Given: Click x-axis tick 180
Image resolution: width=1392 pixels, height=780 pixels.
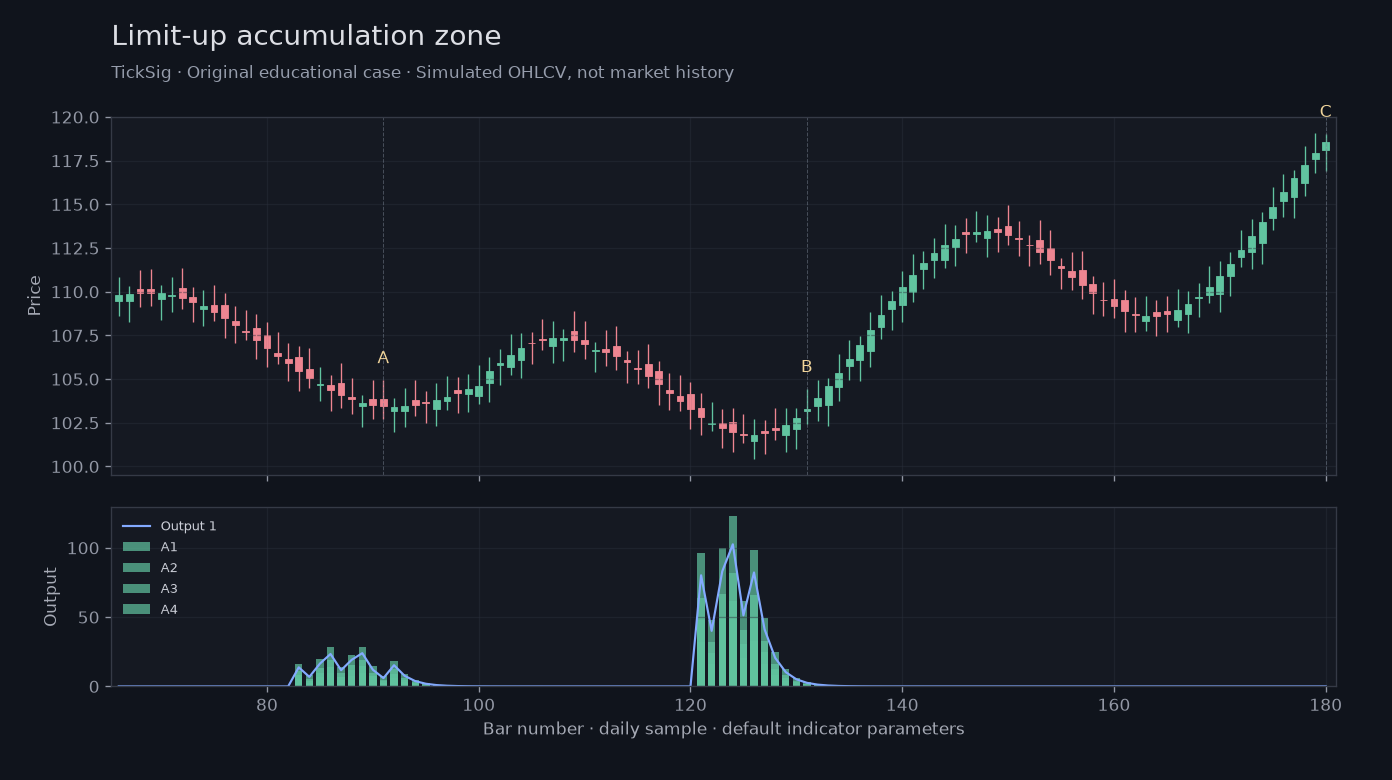Looking at the screenshot, I should [x=1326, y=704].
